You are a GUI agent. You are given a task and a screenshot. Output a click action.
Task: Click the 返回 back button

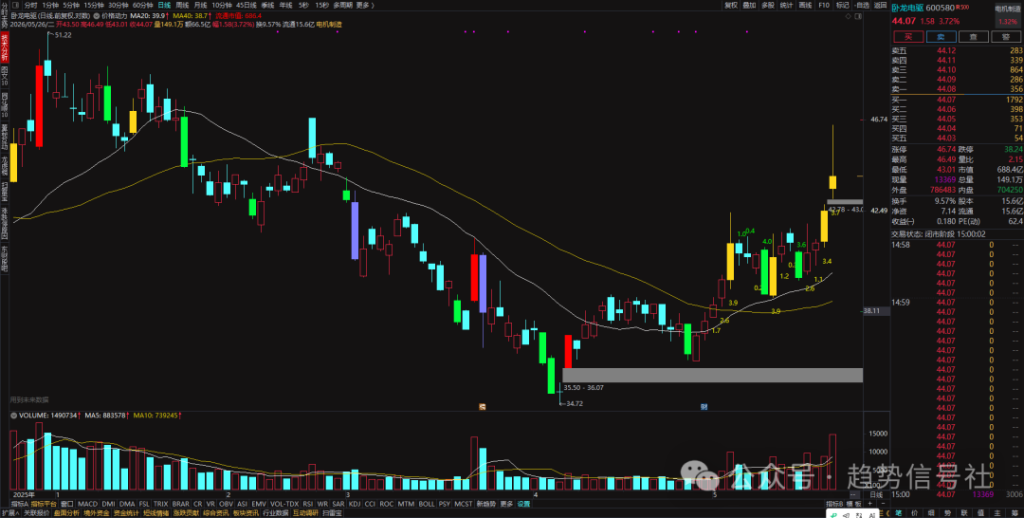880,5
